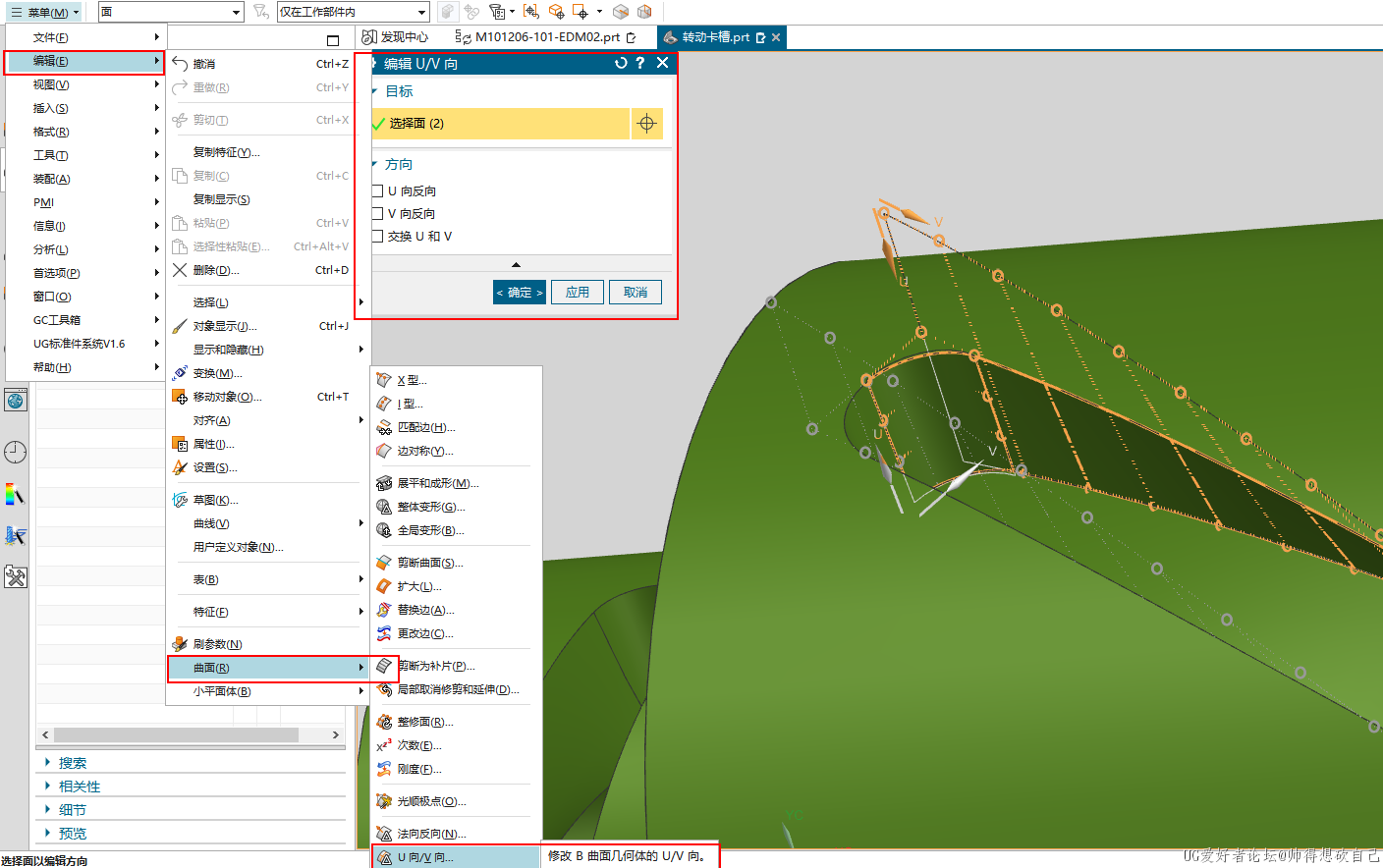Toggle the V 向反向 checkbox

[x=377, y=213]
